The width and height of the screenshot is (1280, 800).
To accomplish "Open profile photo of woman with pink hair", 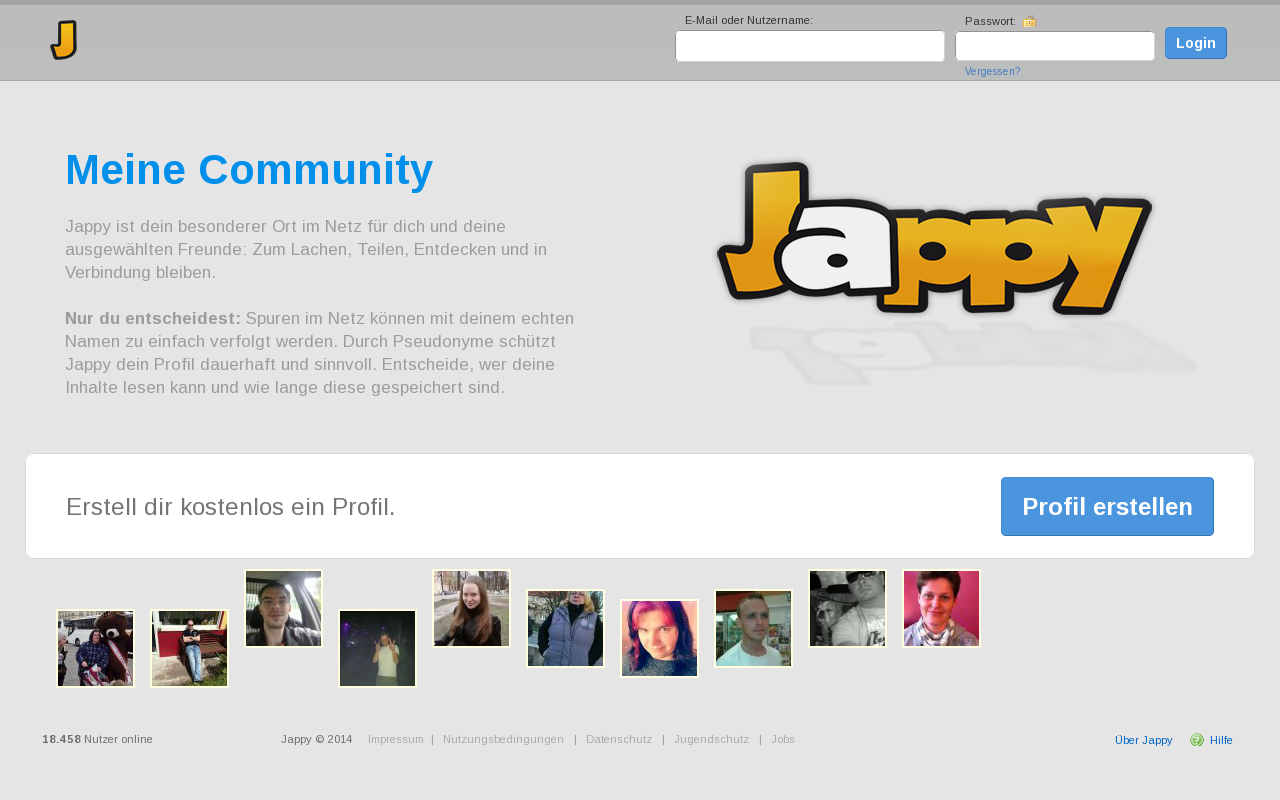I will click(x=659, y=638).
